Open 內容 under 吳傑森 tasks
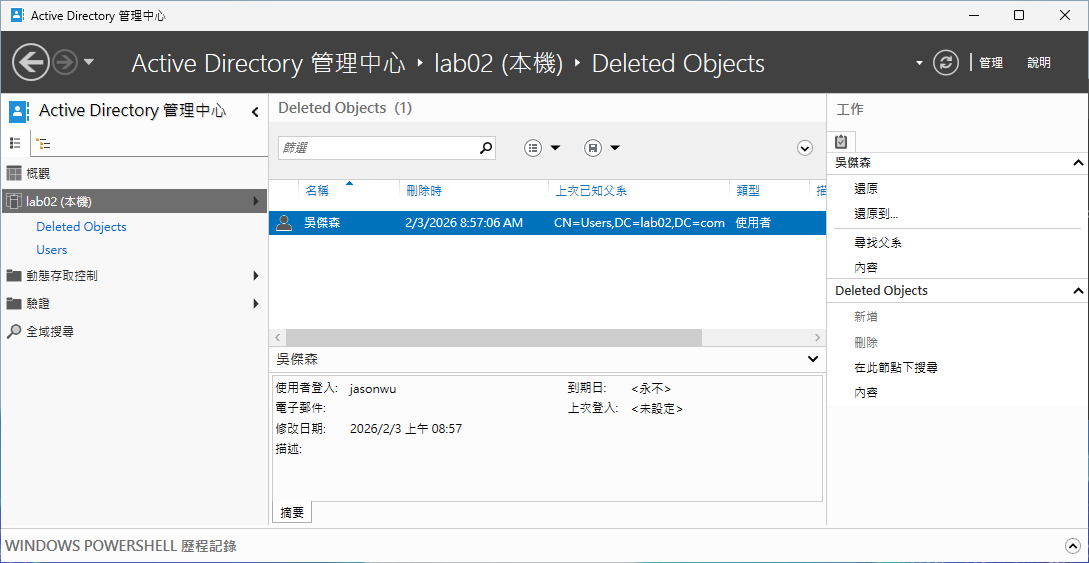Viewport: 1089px width, 563px height. click(x=866, y=267)
